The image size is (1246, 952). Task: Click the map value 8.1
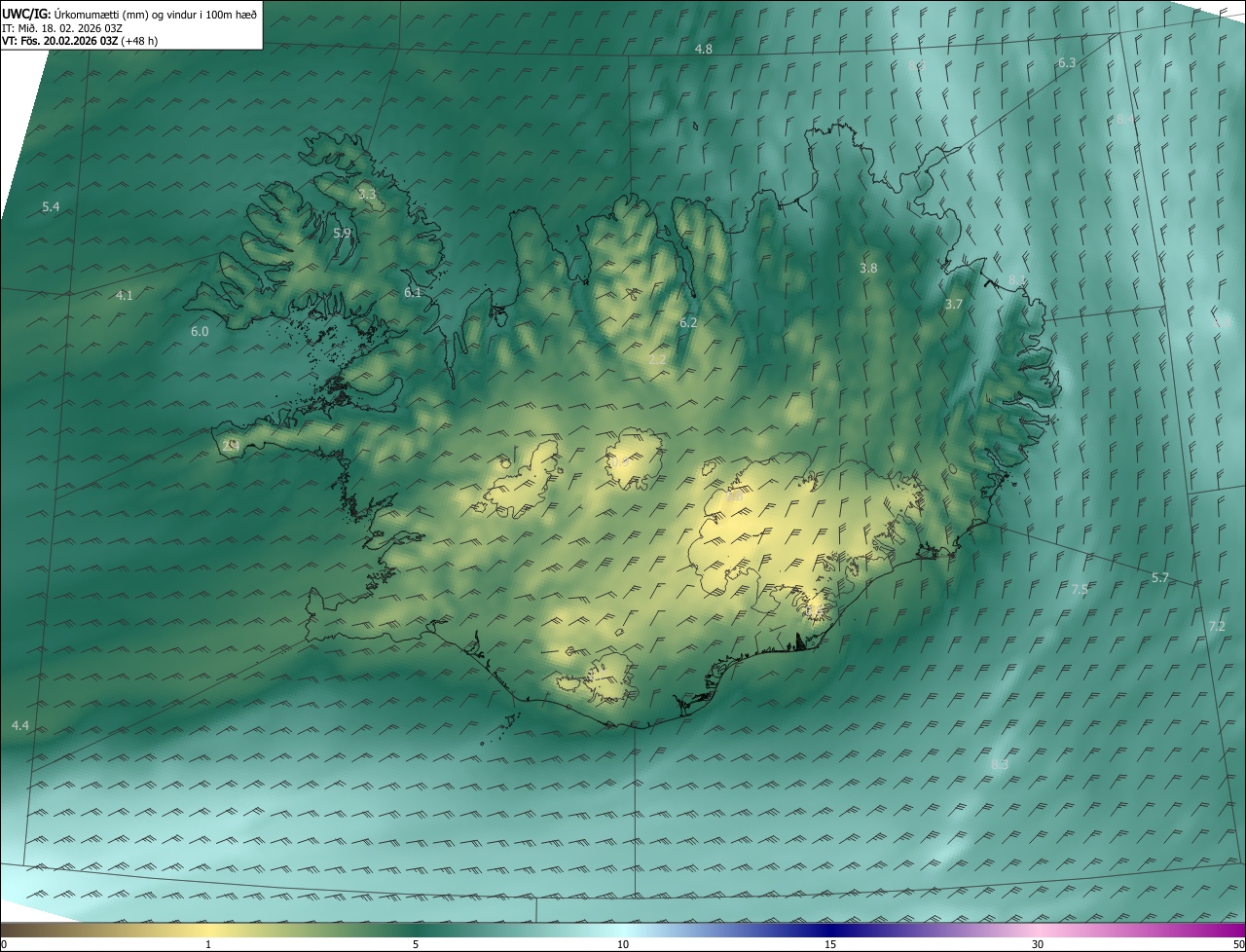pos(1017,280)
